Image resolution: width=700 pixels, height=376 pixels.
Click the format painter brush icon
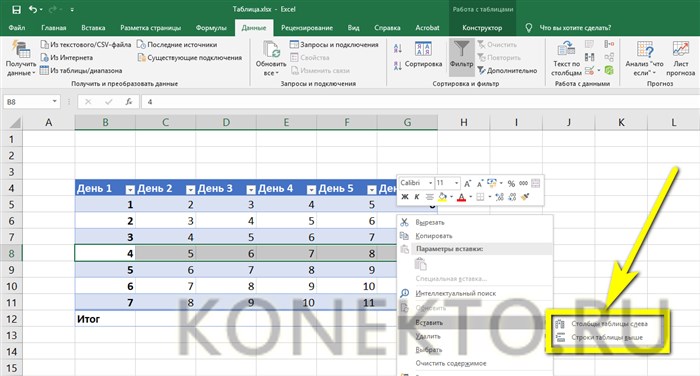coord(525,197)
